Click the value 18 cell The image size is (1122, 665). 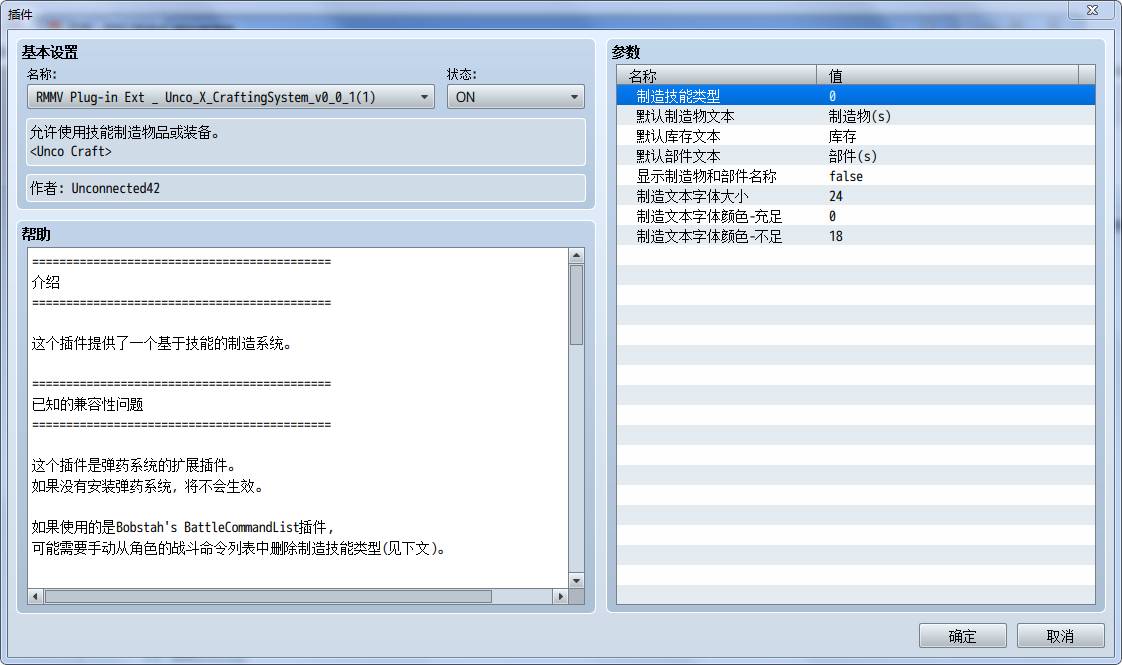[836, 236]
